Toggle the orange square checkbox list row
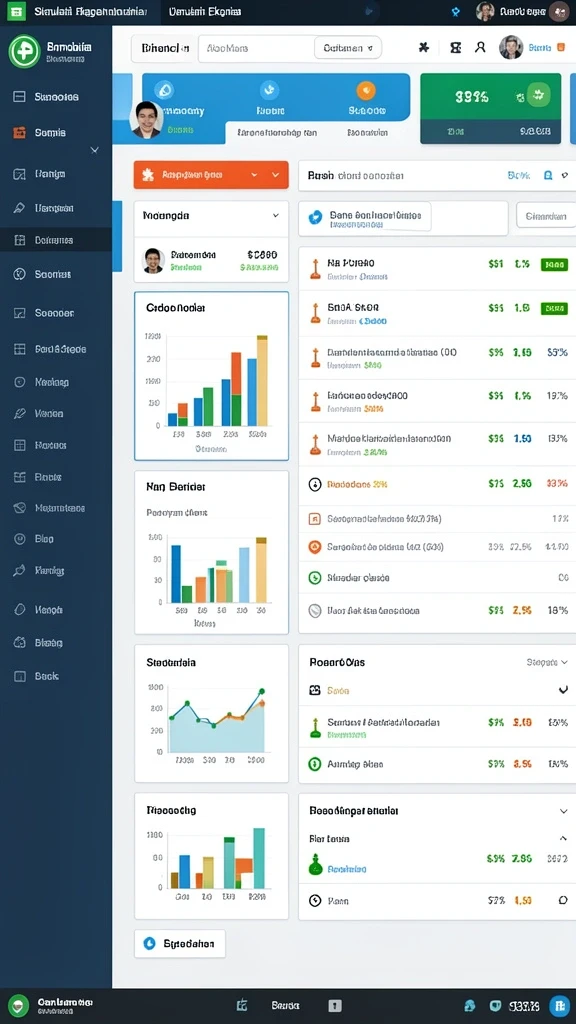Image resolution: width=576 pixels, height=1024 pixels. [x=314, y=519]
